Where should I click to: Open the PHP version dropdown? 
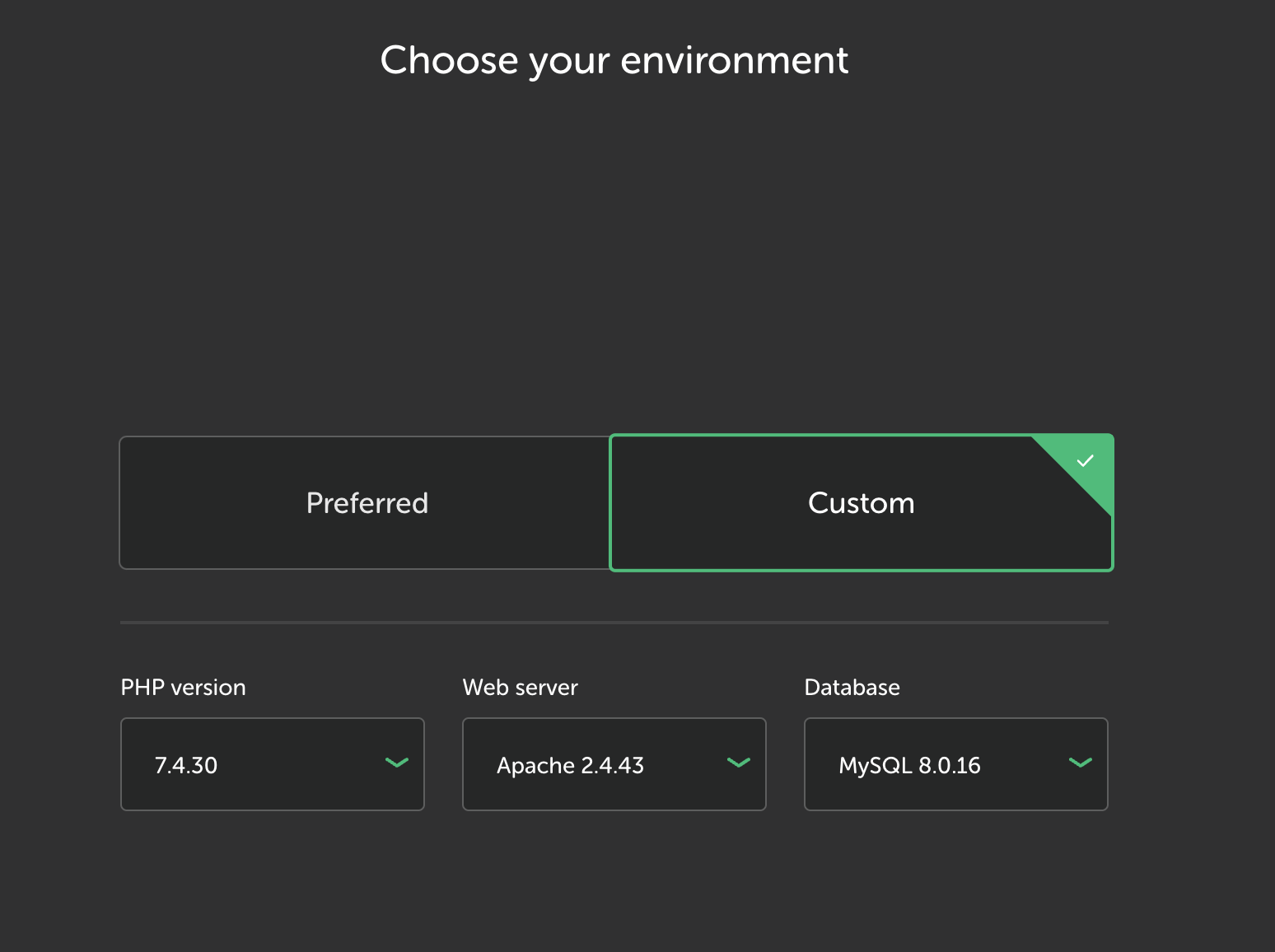pyautogui.click(x=272, y=764)
